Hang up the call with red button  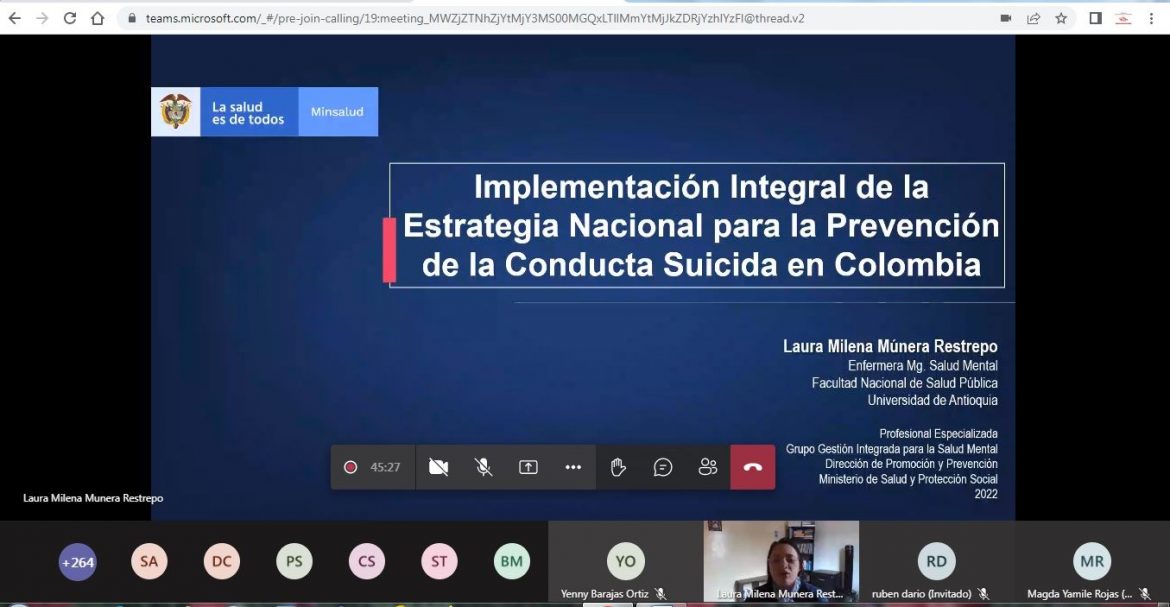click(753, 467)
